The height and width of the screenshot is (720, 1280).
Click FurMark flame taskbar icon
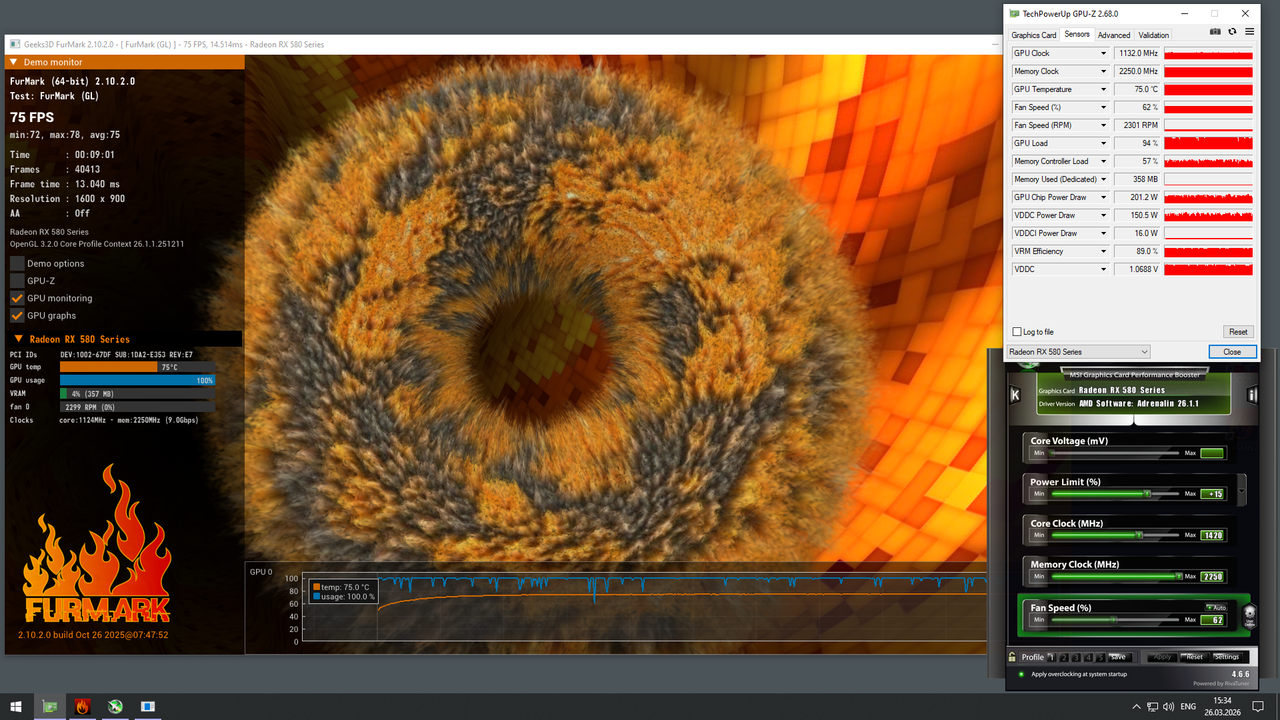(82, 707)
